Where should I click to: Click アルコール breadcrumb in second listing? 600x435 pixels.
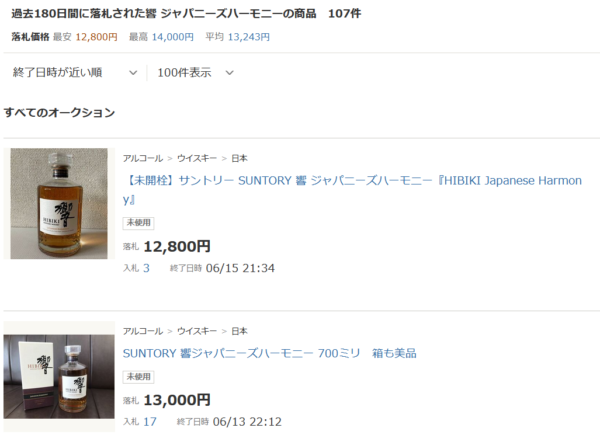(143, 331)
